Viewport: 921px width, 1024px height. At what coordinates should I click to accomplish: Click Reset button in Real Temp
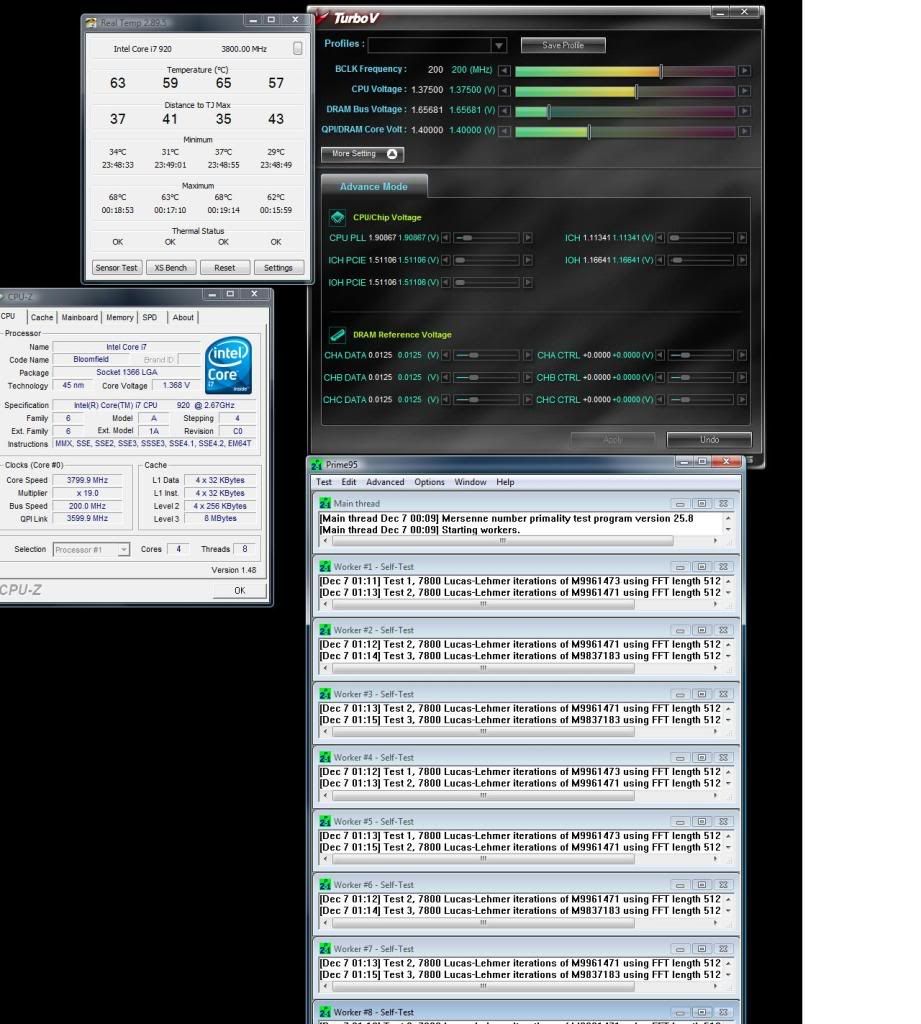[x=224, y=268]
